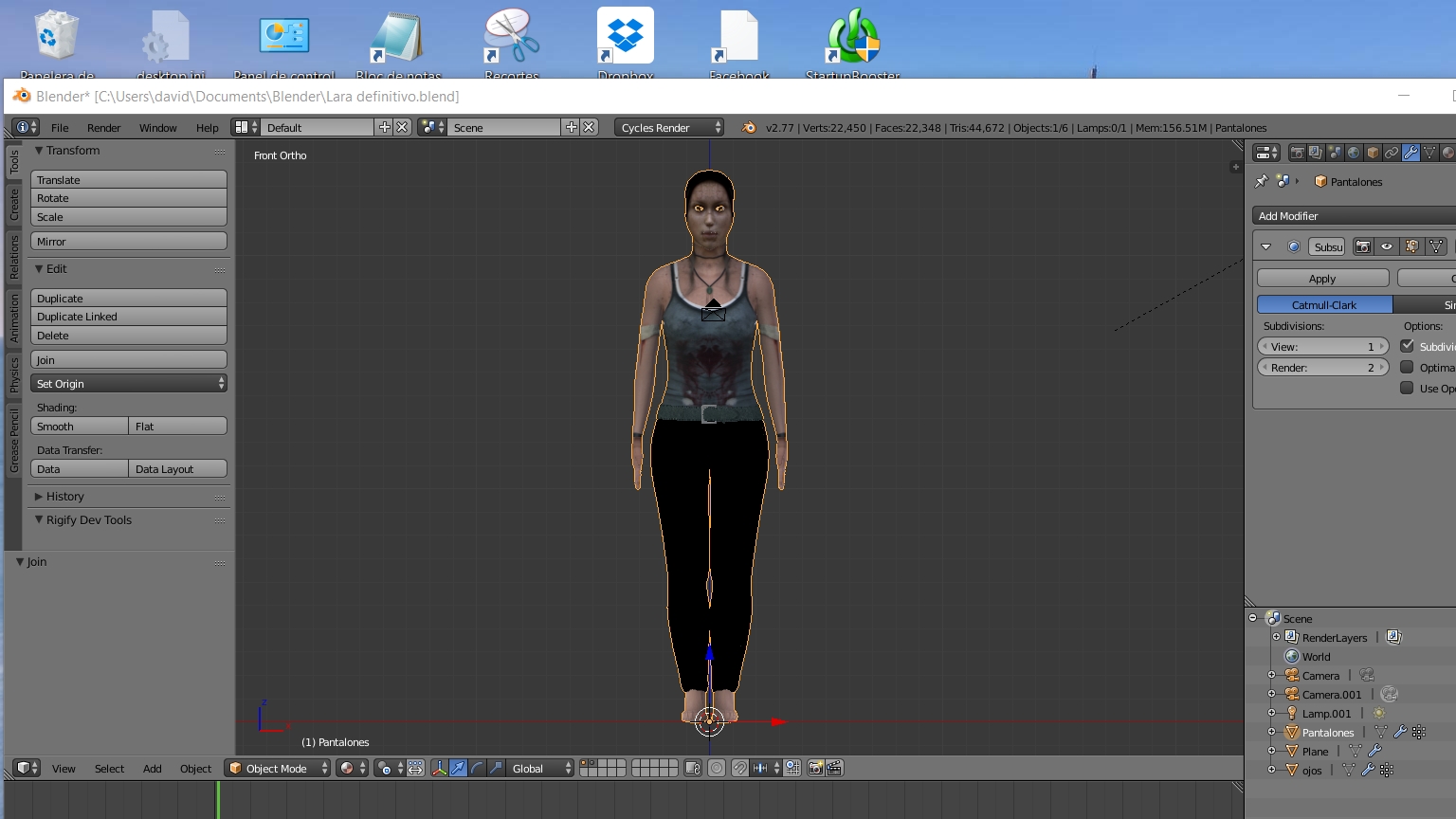The width and height of the screenshot is (1456, 819).
Task: Click the Smooth shading button
Action: tap(80, 426)
